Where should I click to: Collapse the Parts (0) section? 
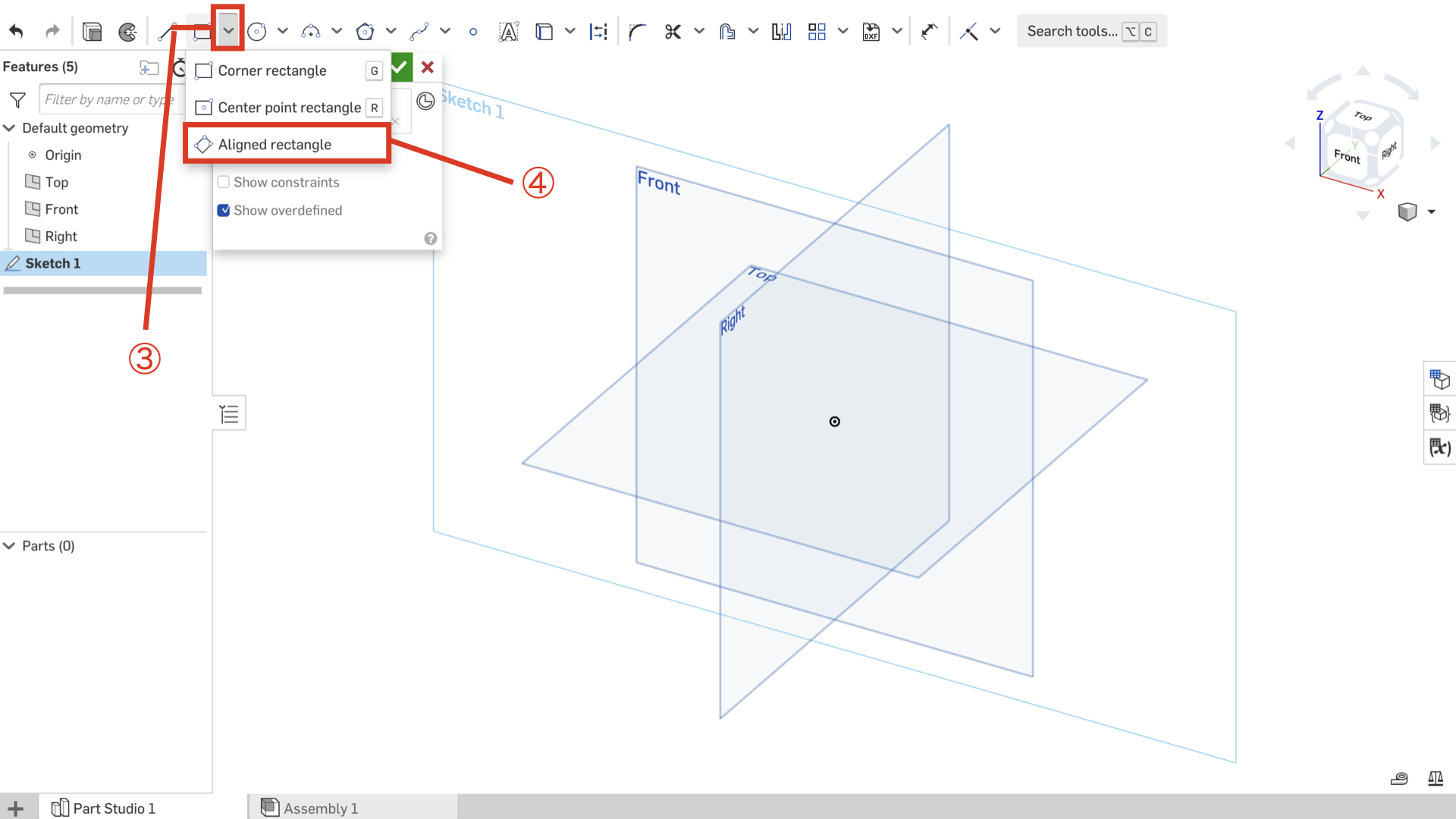point(10,545)
